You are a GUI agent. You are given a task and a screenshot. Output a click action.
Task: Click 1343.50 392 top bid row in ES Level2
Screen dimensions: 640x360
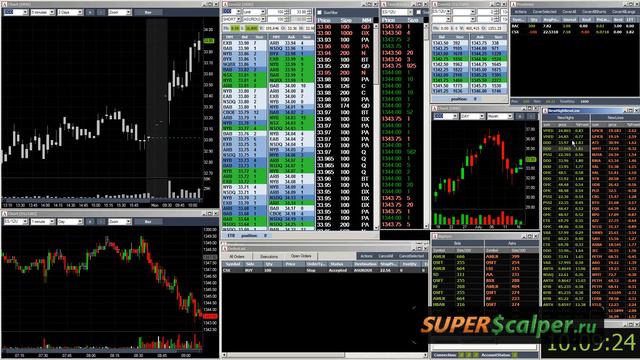451,42
